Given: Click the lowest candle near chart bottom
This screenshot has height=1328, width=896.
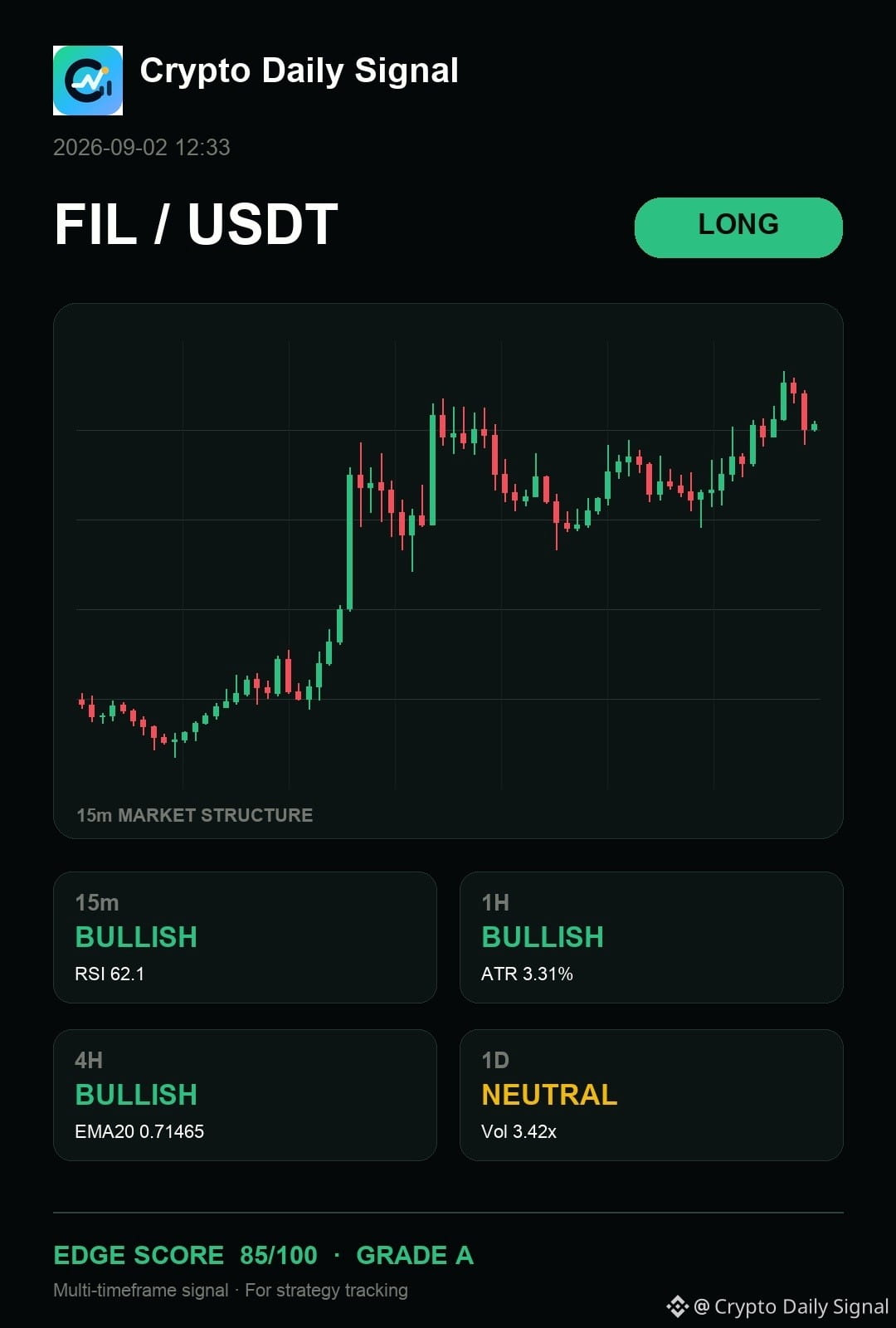Looking at the screenshot, I should coord(174,745).
